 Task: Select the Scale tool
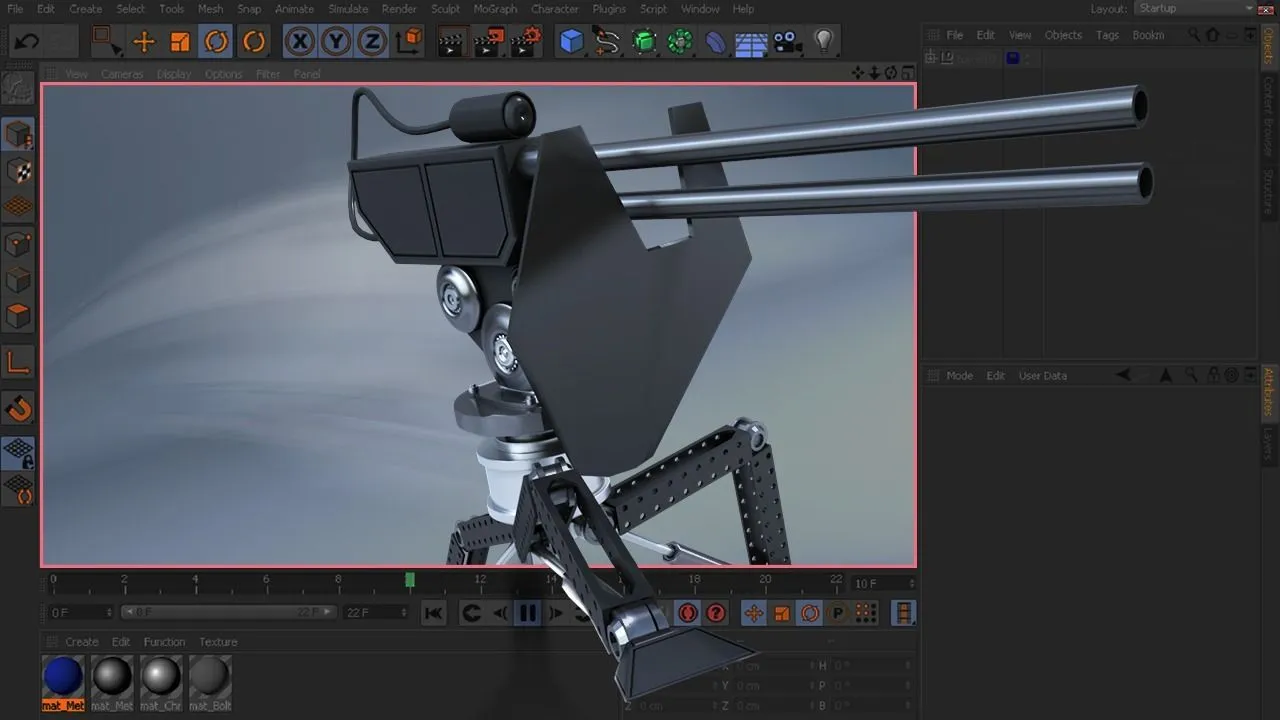[181, 40]
